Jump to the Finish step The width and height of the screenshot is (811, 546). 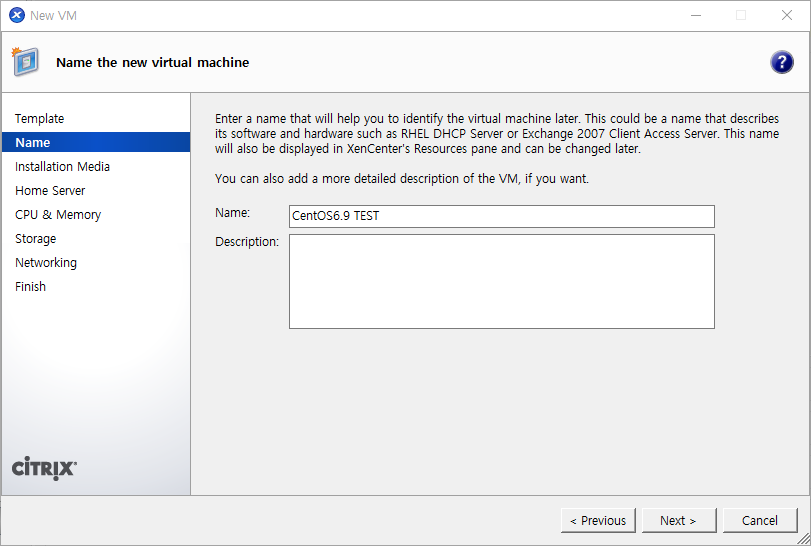31,286
